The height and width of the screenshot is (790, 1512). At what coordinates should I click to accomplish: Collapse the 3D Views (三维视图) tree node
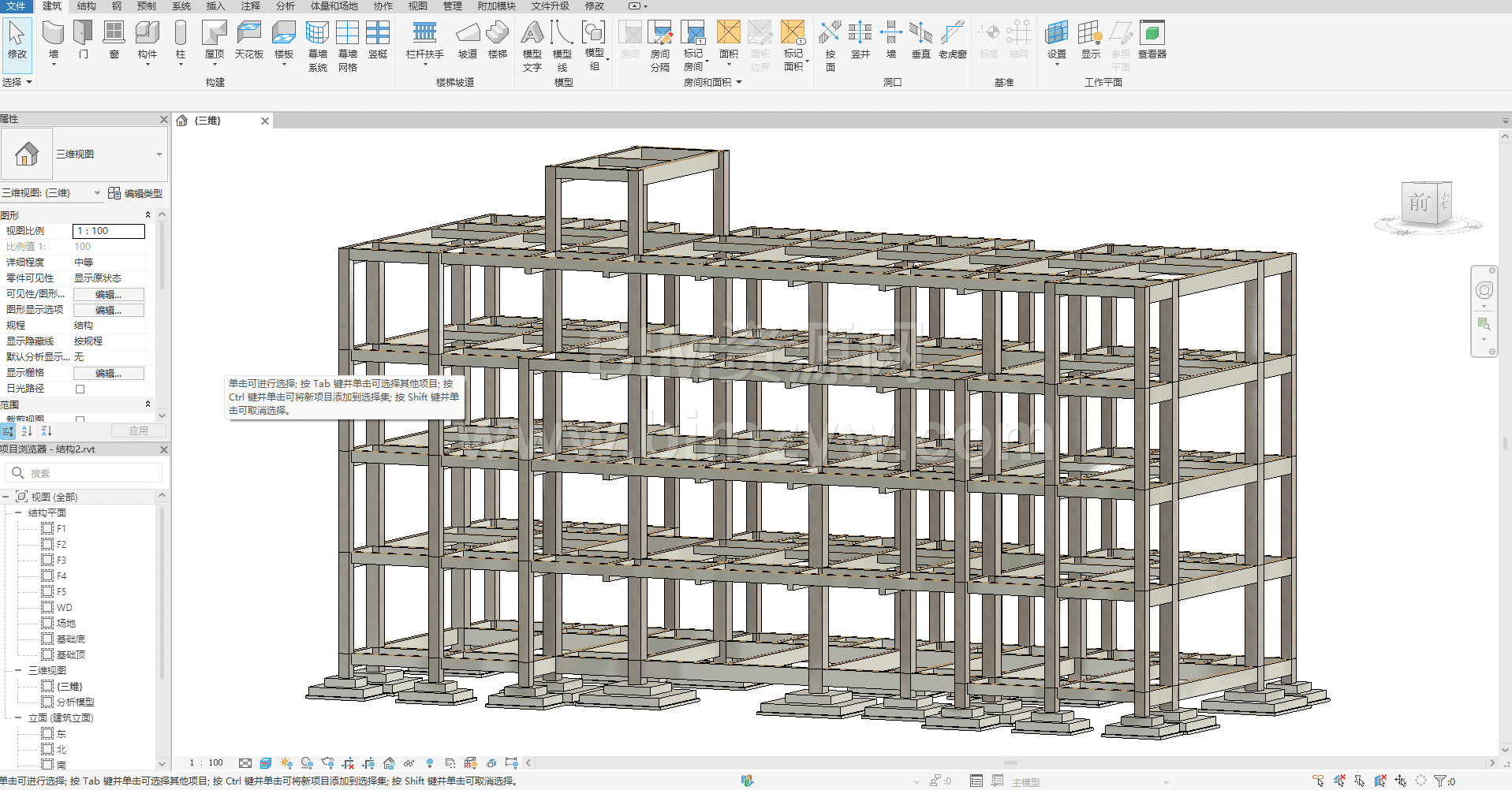coord(18,670)
